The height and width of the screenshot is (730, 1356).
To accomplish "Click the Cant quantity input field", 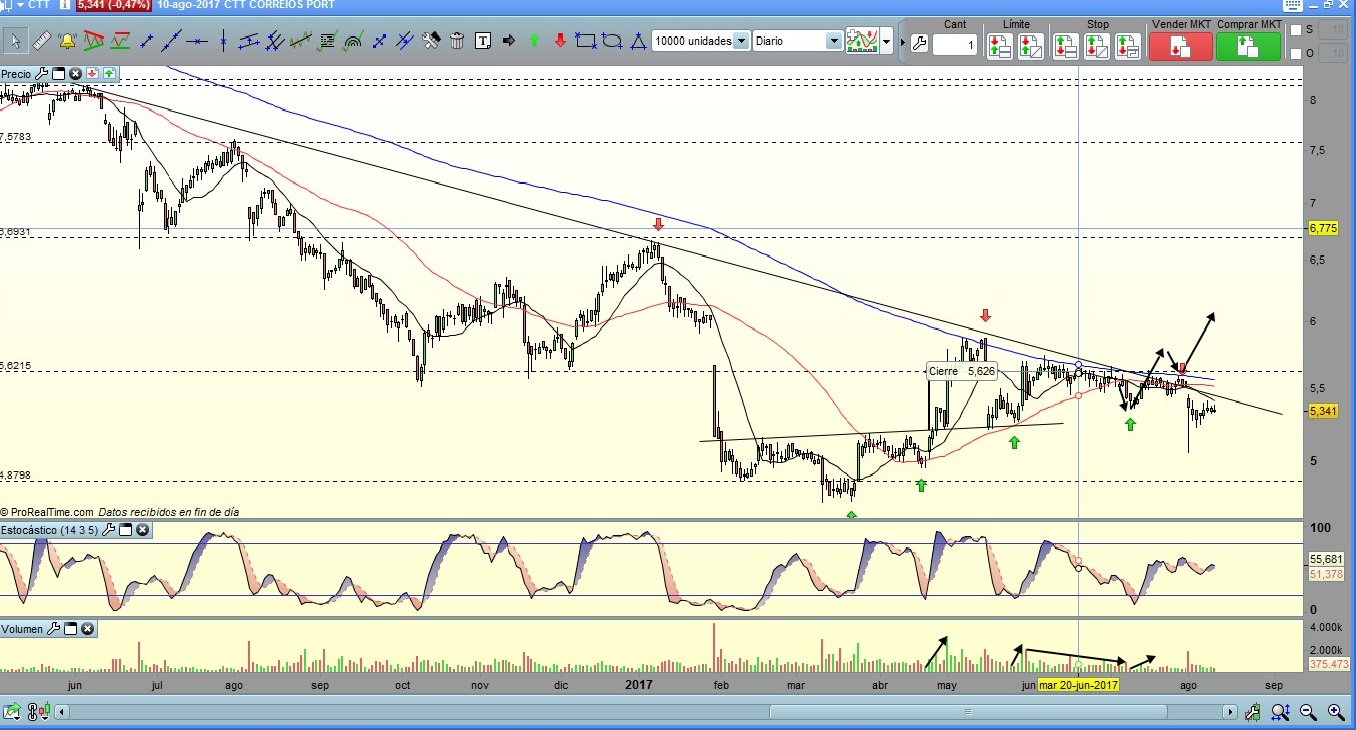I will point(955,44).
